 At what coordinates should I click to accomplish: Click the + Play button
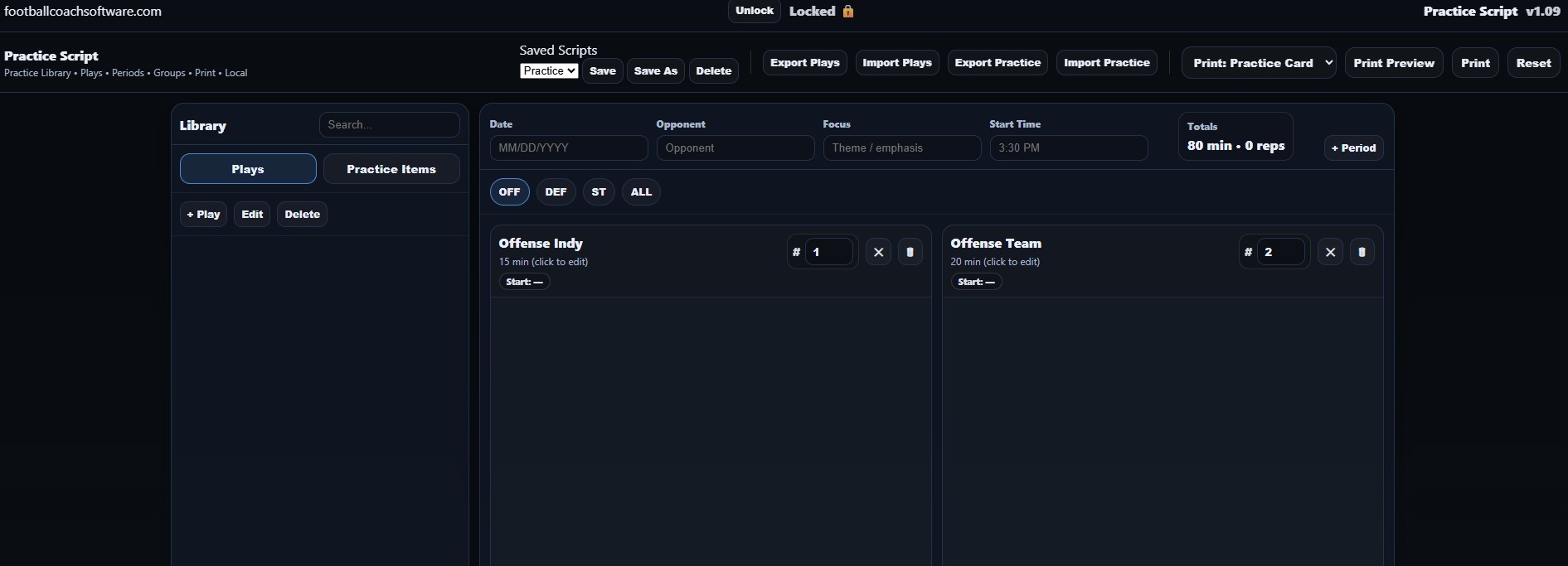click(203, 214)
